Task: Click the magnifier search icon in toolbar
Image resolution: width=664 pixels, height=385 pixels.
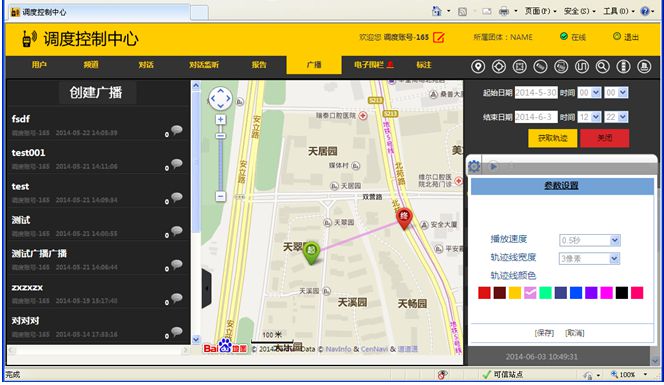Action: [x=603, y=66]
